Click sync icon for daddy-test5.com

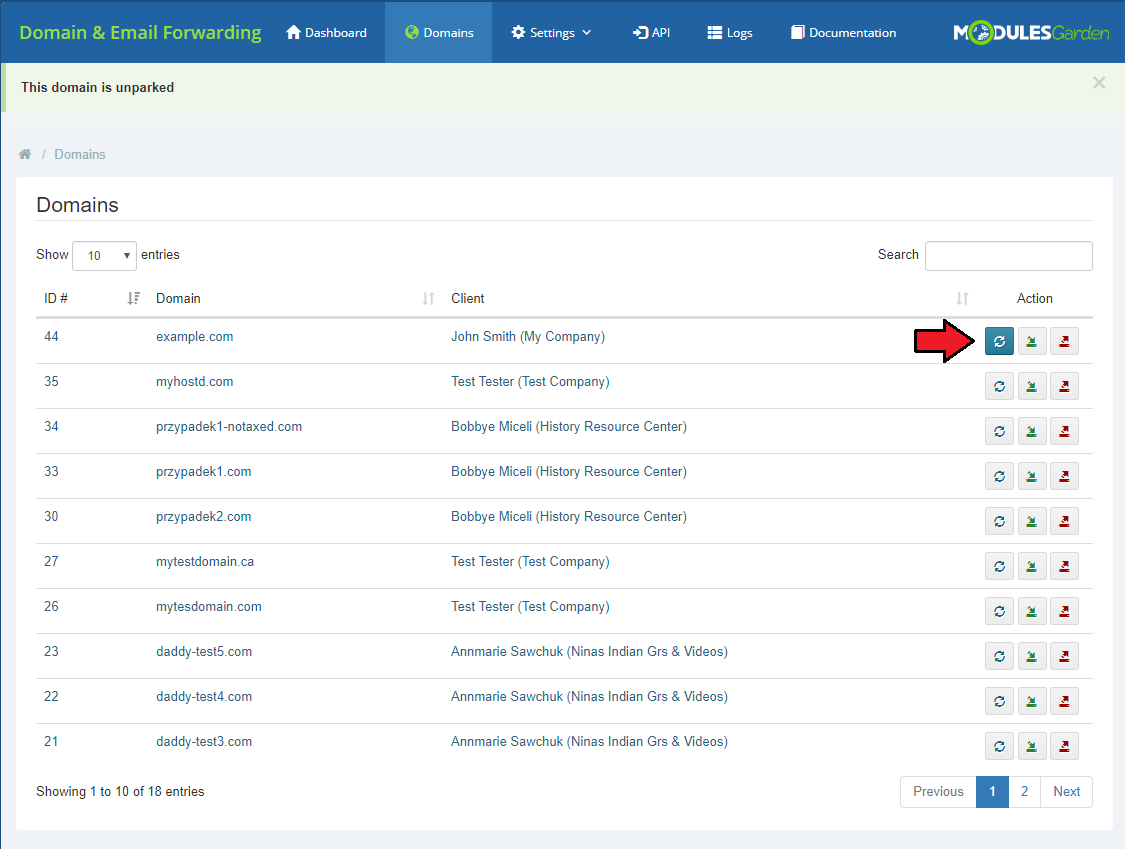click(x=999, y=656)
